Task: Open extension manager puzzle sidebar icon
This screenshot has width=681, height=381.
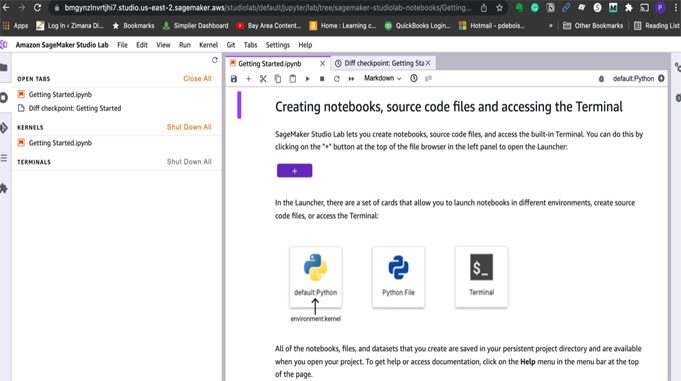Action: pos(4,188)
